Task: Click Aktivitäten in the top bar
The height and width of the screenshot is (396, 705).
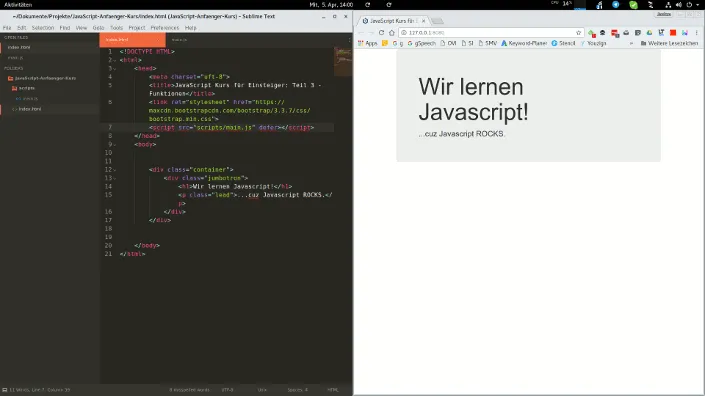Action: tap(18, 4)
